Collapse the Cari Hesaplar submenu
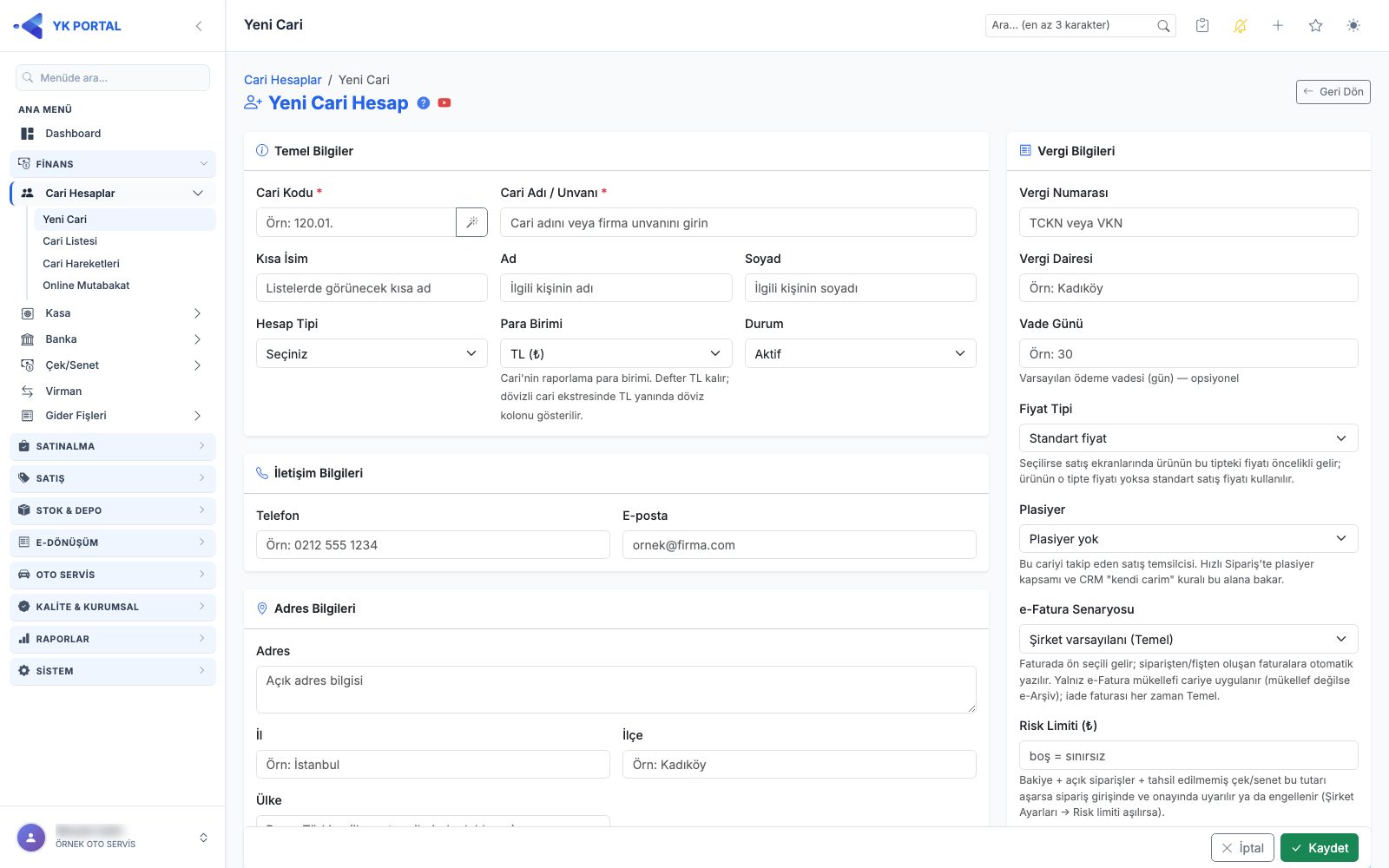Viewport: 1389px width, 868px height. tap(113, 193)
